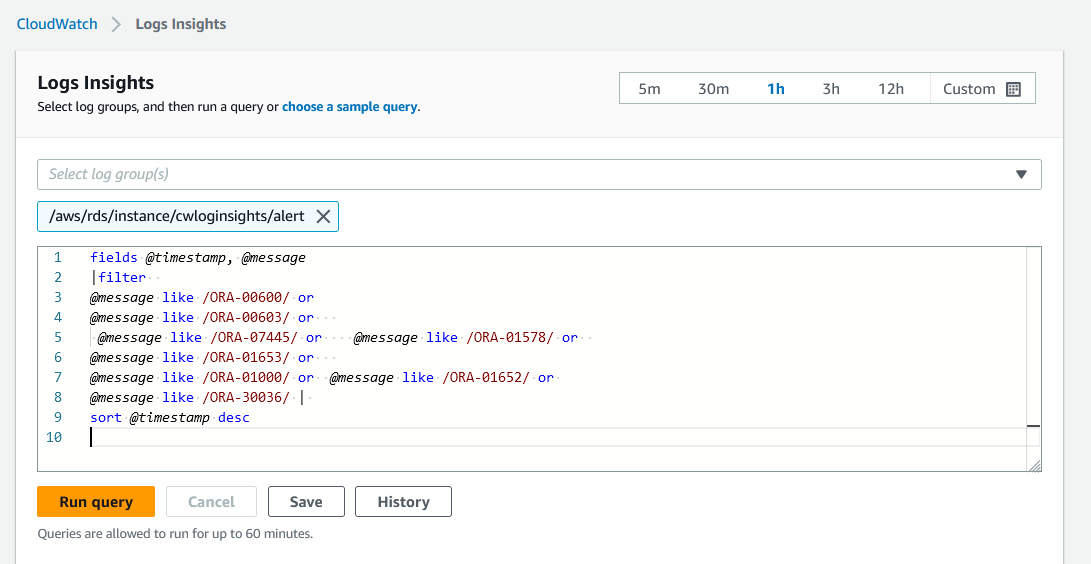The height and width of the screenshot is (564, 1091).
Task: Click the /ORA-01652/ pattern on line 7
Action: pos(486,378)
